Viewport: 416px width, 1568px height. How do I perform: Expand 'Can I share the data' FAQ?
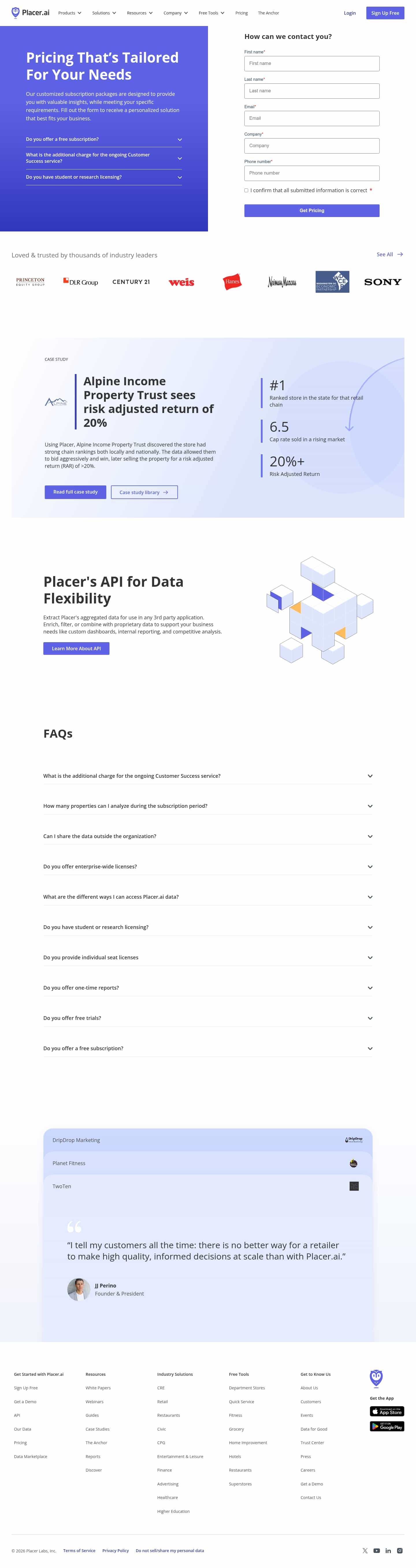208,836
